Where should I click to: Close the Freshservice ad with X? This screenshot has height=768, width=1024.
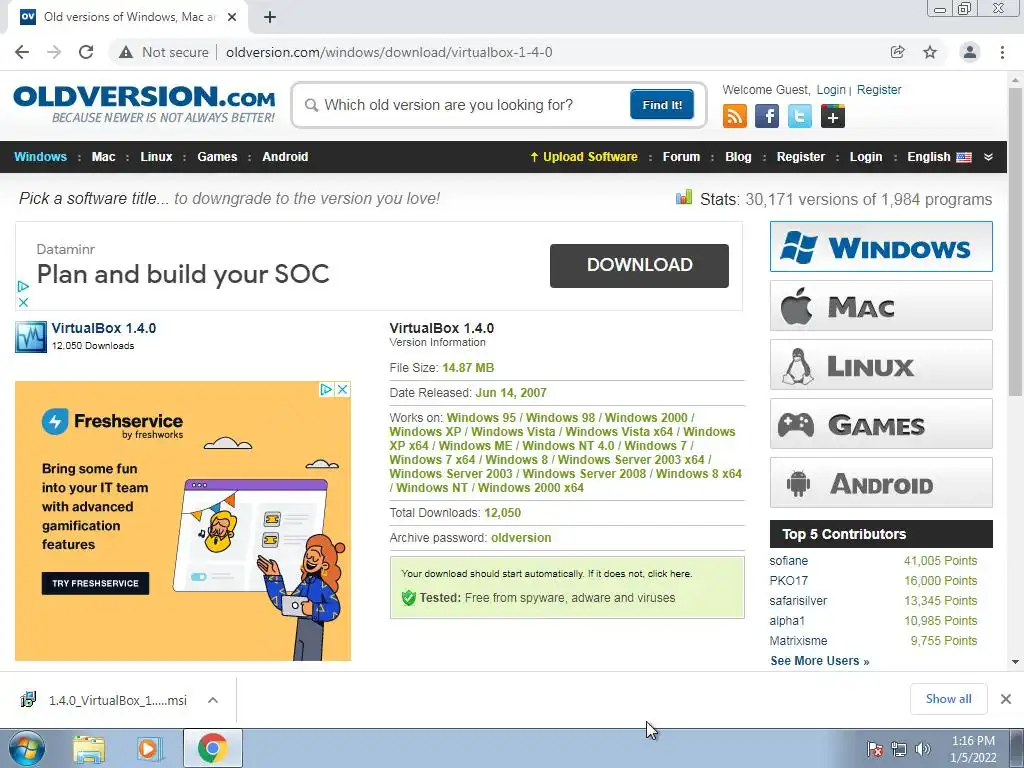(x=342, y=390)
